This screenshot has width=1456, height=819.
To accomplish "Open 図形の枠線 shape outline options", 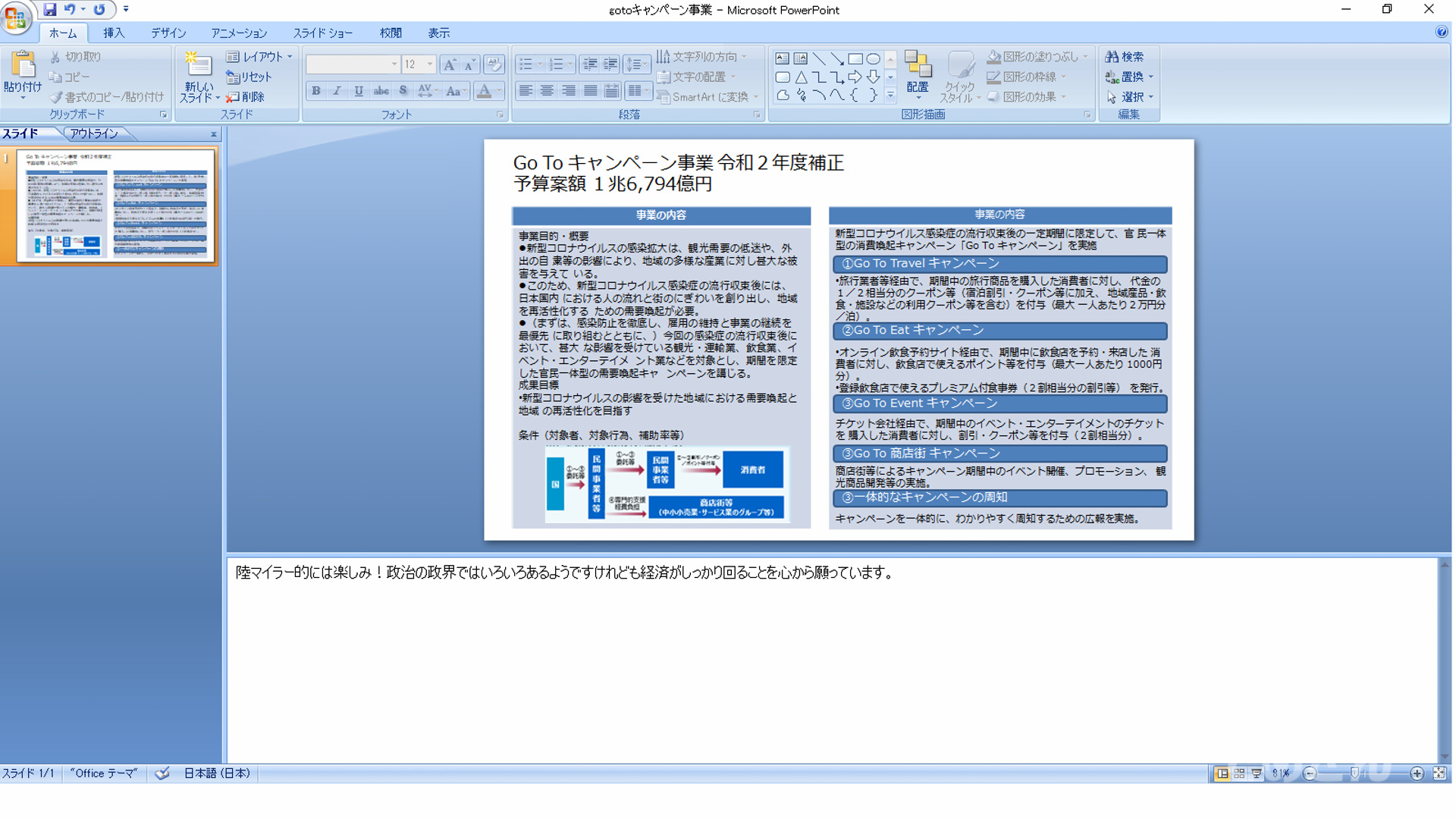I will 1027,77.
